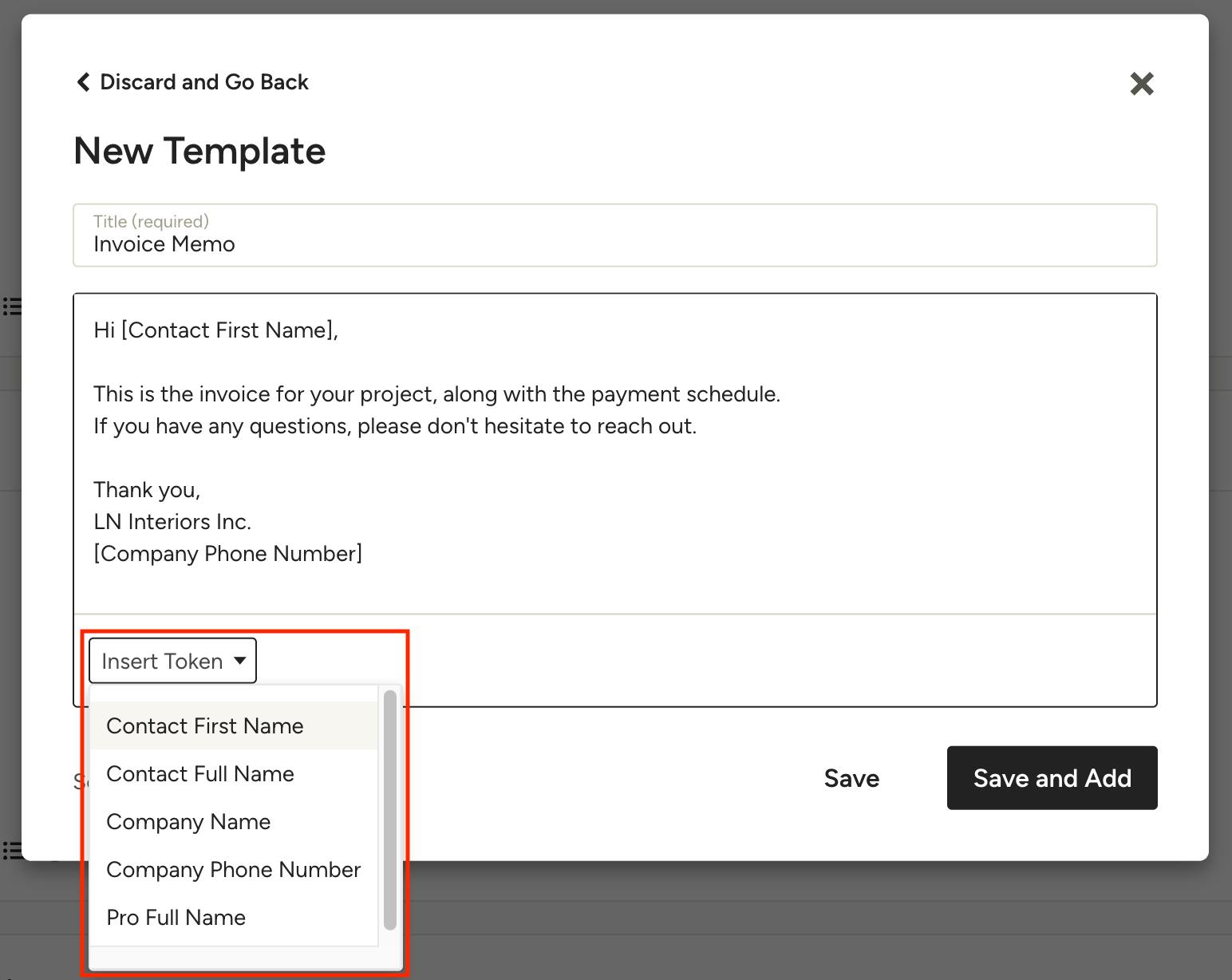
Task: Click inside the template message body
Action: coord(615,454)
